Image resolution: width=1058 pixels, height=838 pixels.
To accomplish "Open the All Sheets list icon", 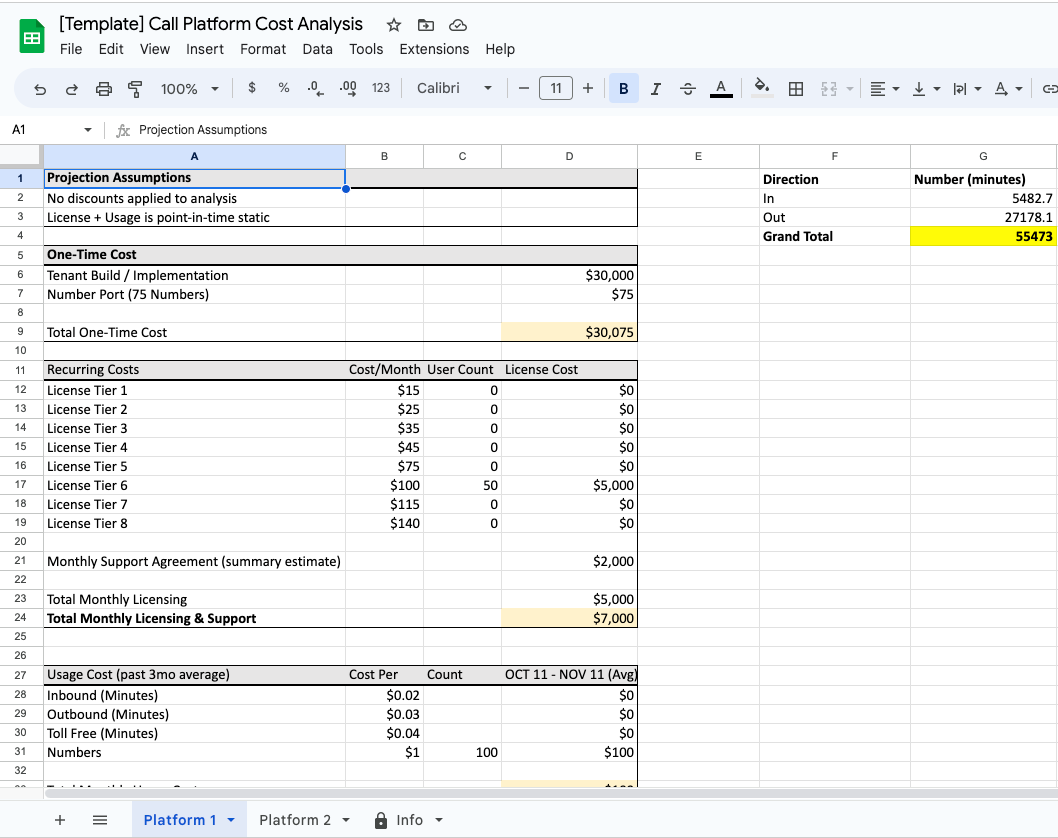I will pos(100,820).
